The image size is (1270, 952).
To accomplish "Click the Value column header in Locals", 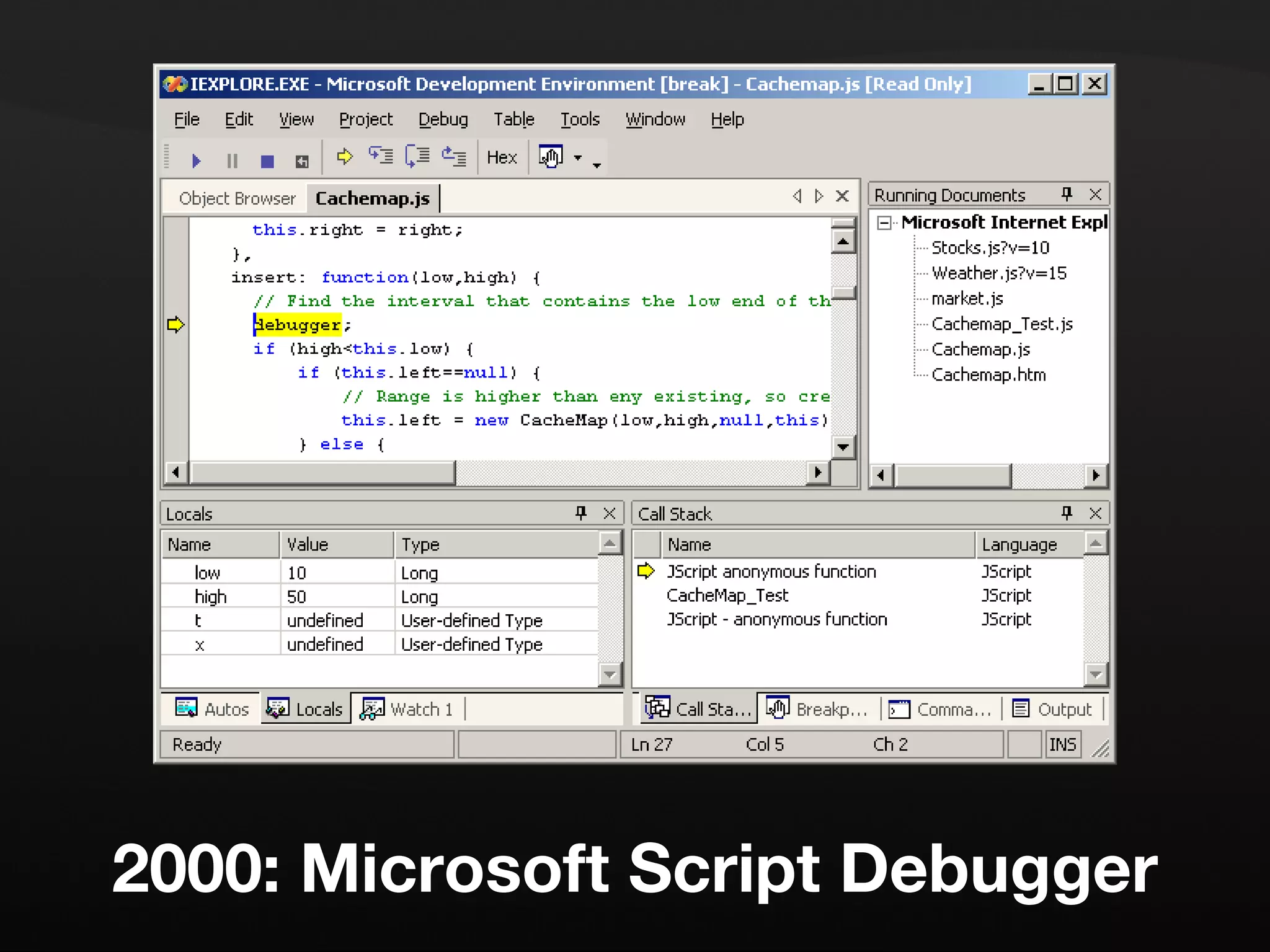I will (x=337, y=544).
